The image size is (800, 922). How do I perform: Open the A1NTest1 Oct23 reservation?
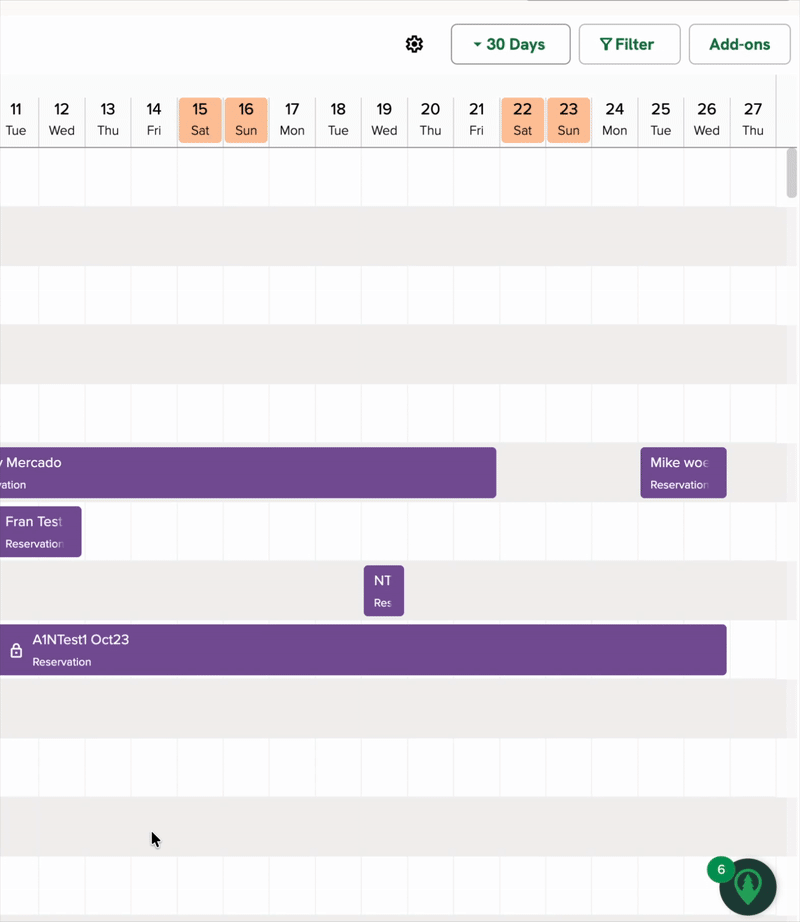coord(380,650)
